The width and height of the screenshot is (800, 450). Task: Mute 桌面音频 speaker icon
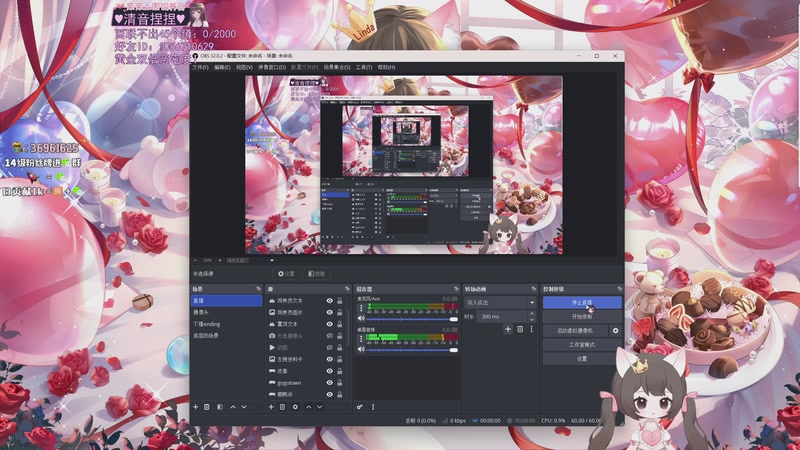coord(361,349)
